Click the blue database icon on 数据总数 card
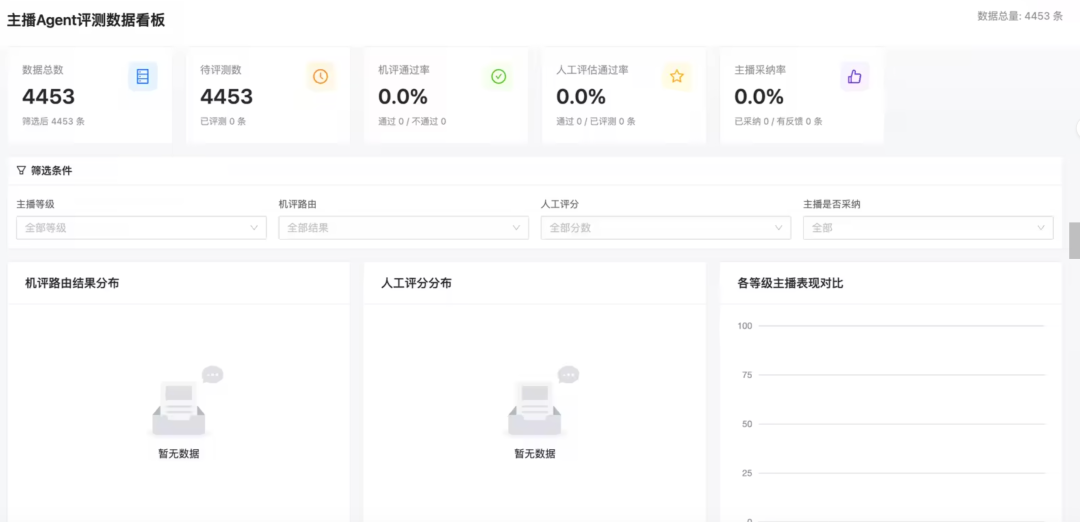The width and height of the screenshot is (1080, 522). pyautogui.click(x=143, y=76)
